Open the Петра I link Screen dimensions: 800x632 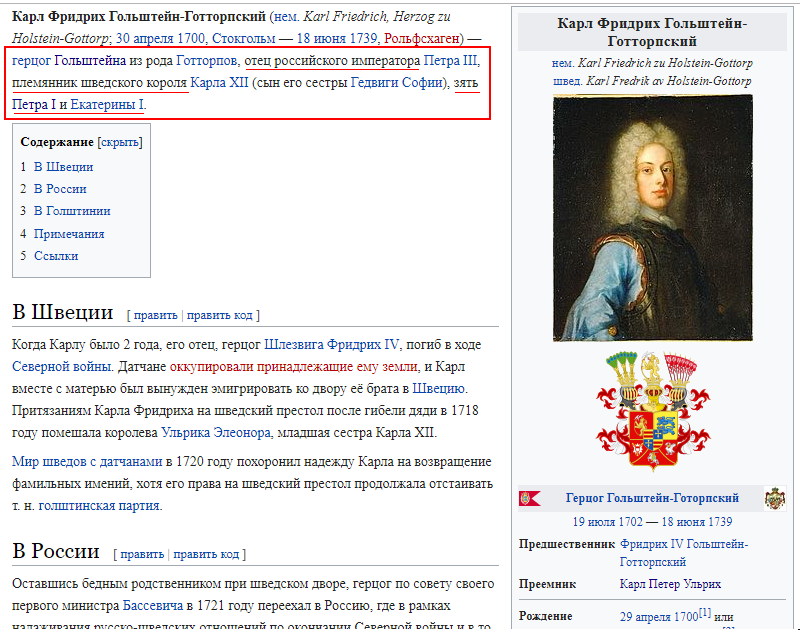pyautogui.click(x=34, y=105)
